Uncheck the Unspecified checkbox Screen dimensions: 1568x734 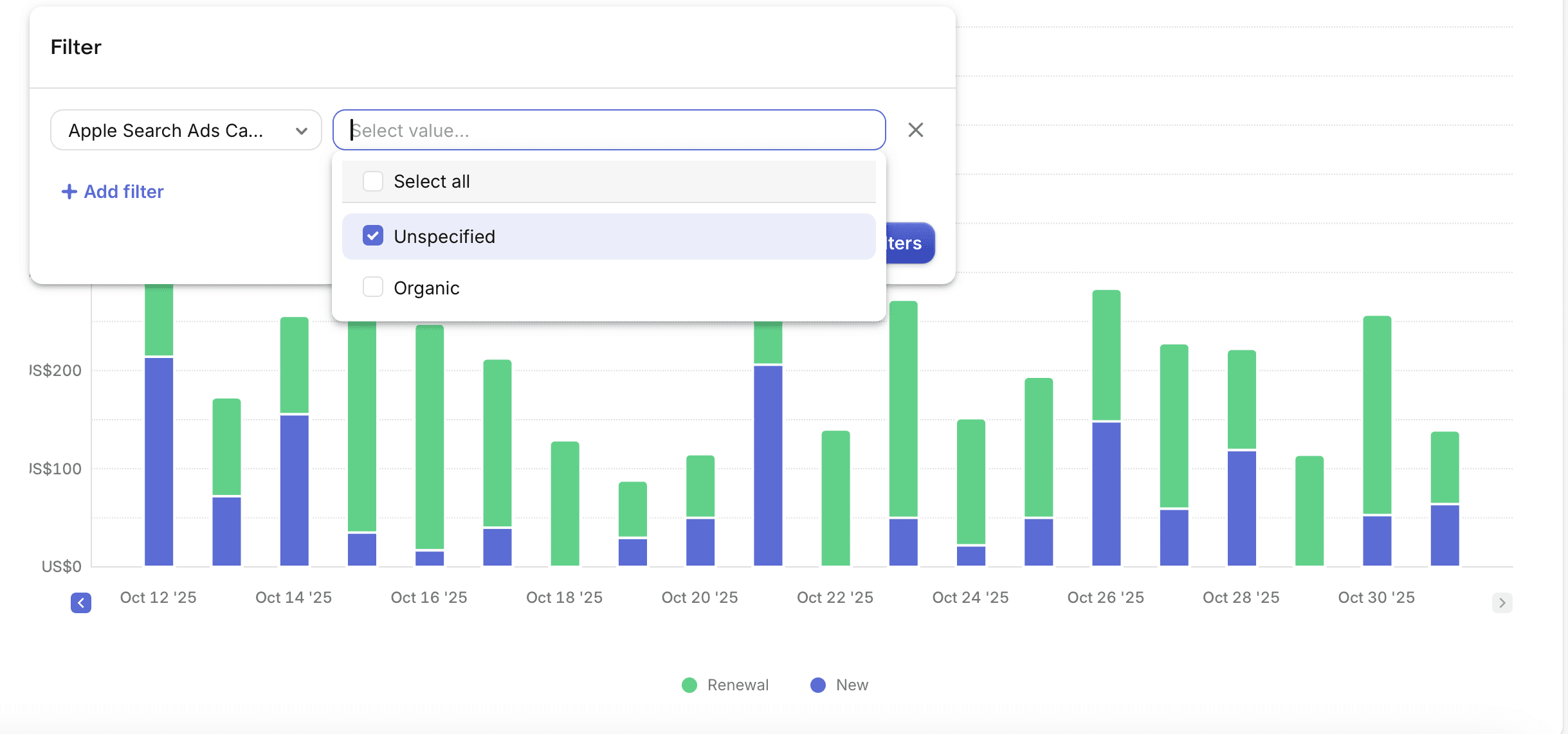[x=373, y=236]
